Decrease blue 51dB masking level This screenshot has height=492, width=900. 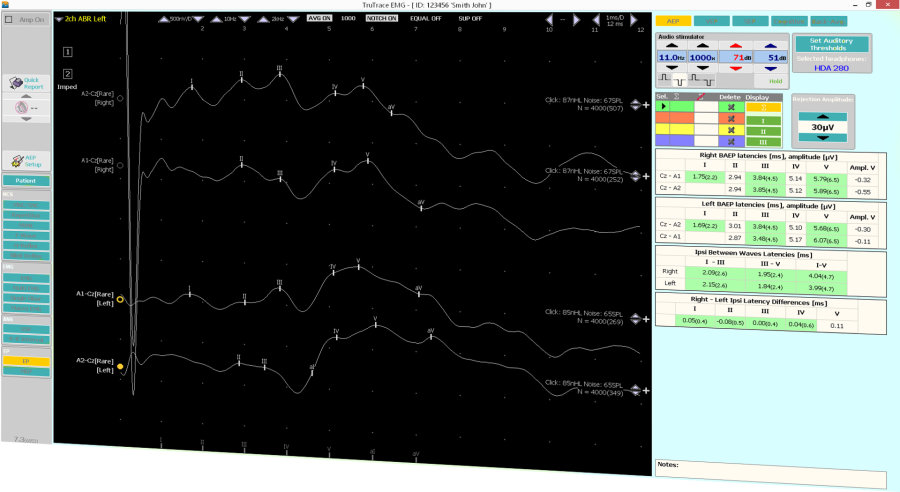[x=770, y=68]
